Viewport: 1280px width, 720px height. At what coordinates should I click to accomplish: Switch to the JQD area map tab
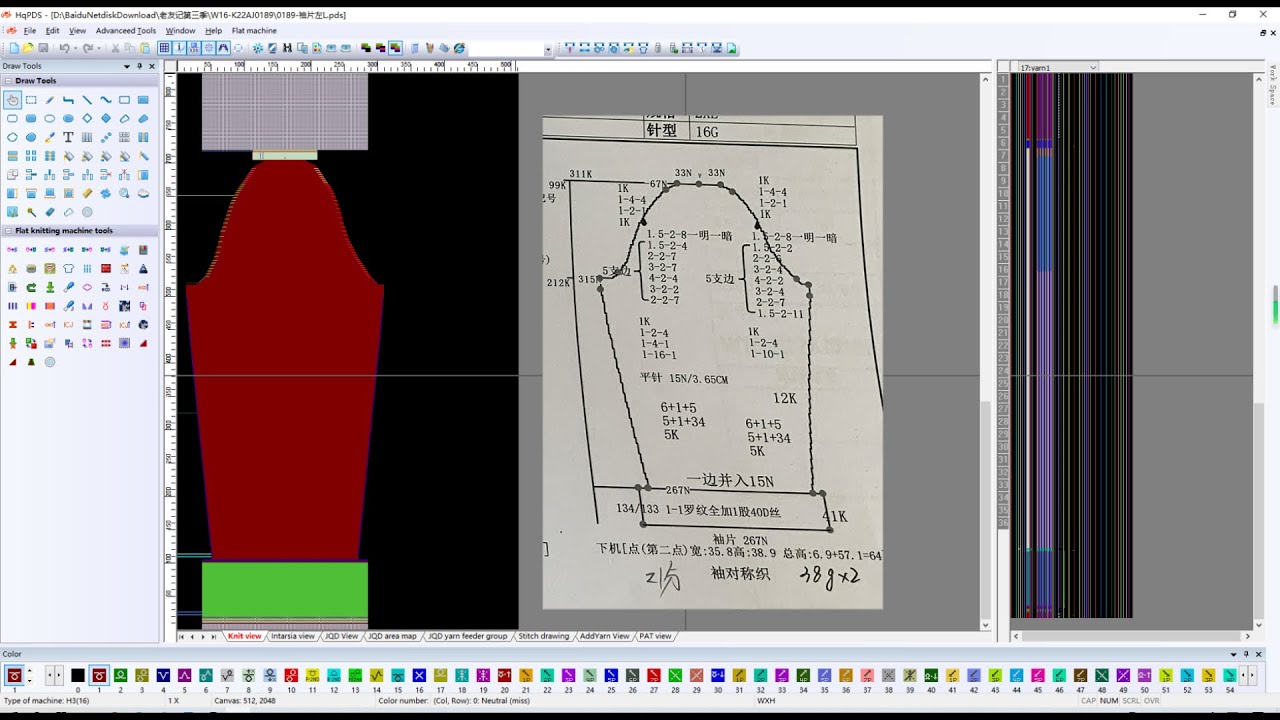[x=392, y=636]
